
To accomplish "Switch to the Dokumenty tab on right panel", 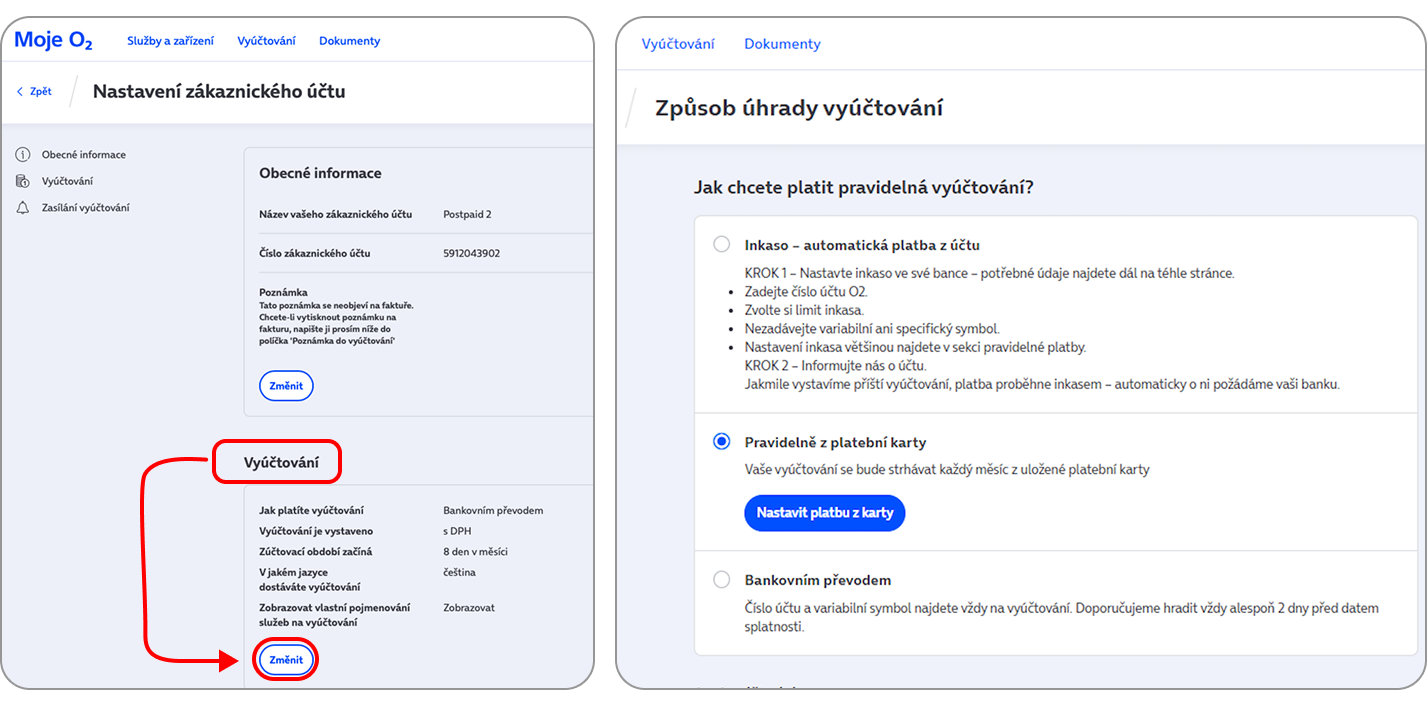I will point(781,44).
